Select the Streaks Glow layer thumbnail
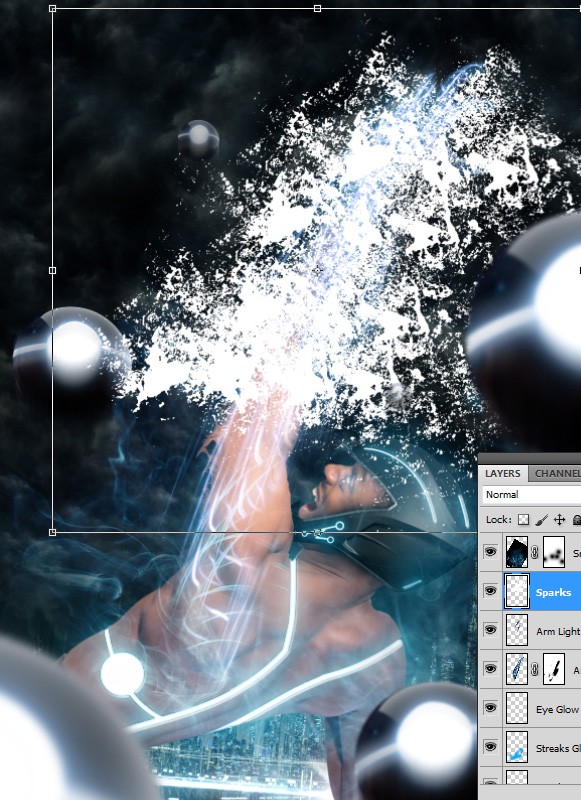Screen dimensions: 581x800 click(516, 747)
